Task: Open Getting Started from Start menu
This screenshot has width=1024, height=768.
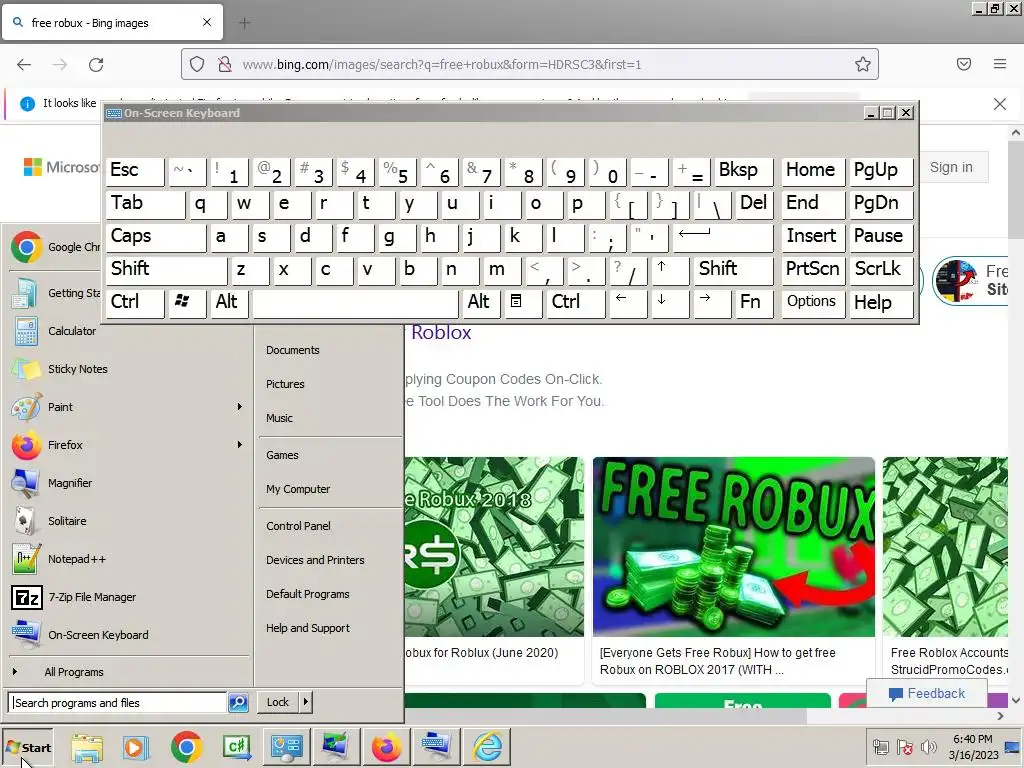Action: (57, 293)
